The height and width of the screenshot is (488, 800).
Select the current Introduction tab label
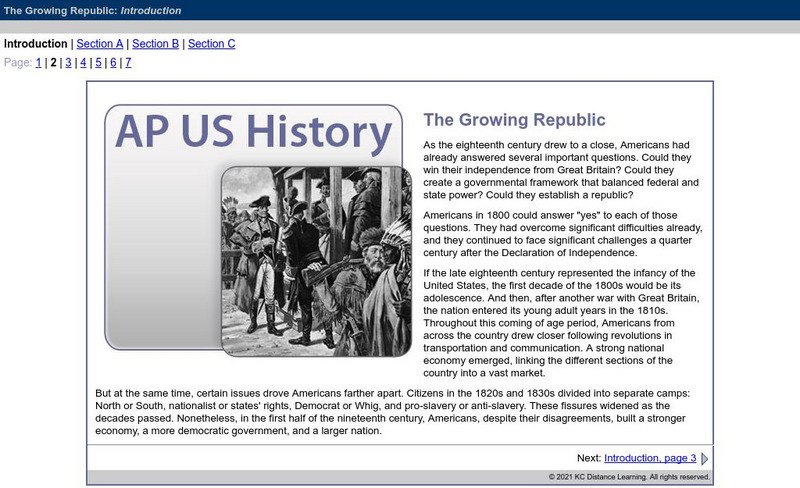coord(36,44)
